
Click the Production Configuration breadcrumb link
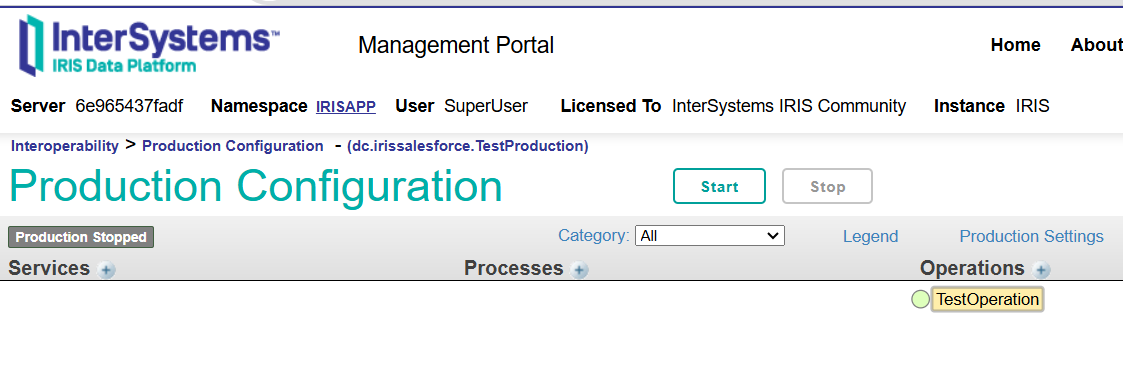[233, 146]
